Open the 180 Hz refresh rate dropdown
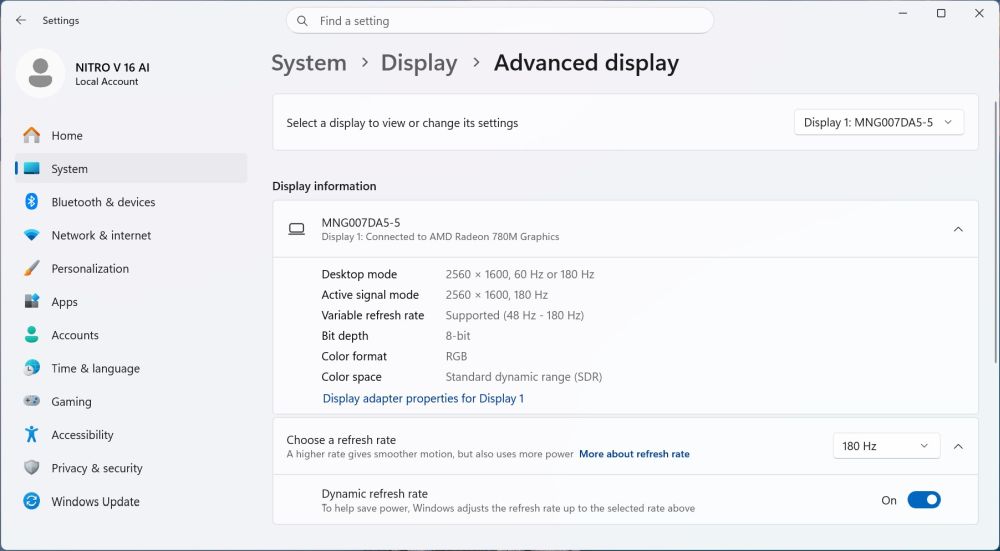Viewport: 1000px width, 551px height. (x=886, y=446)
